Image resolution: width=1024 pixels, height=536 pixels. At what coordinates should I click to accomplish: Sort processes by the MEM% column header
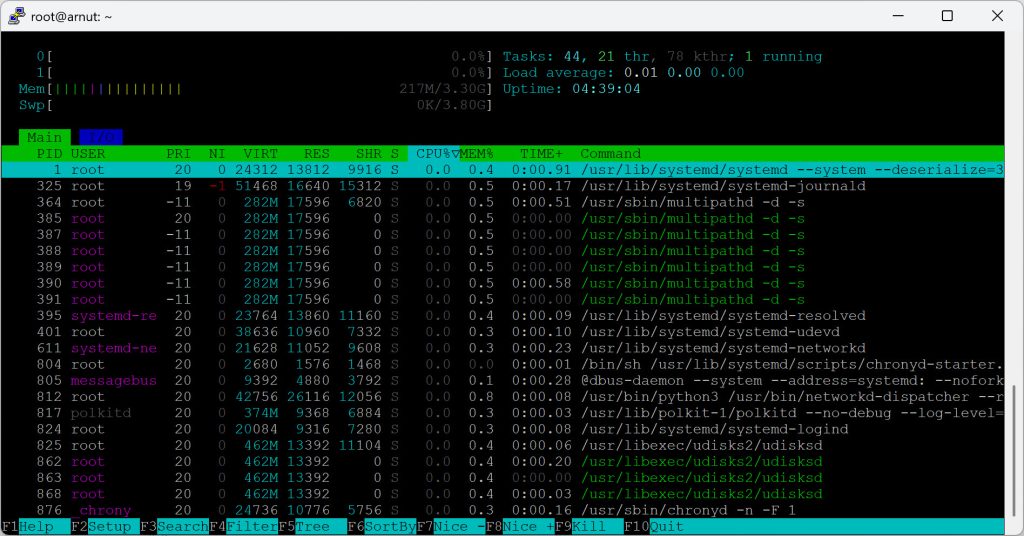pos(477,153)
